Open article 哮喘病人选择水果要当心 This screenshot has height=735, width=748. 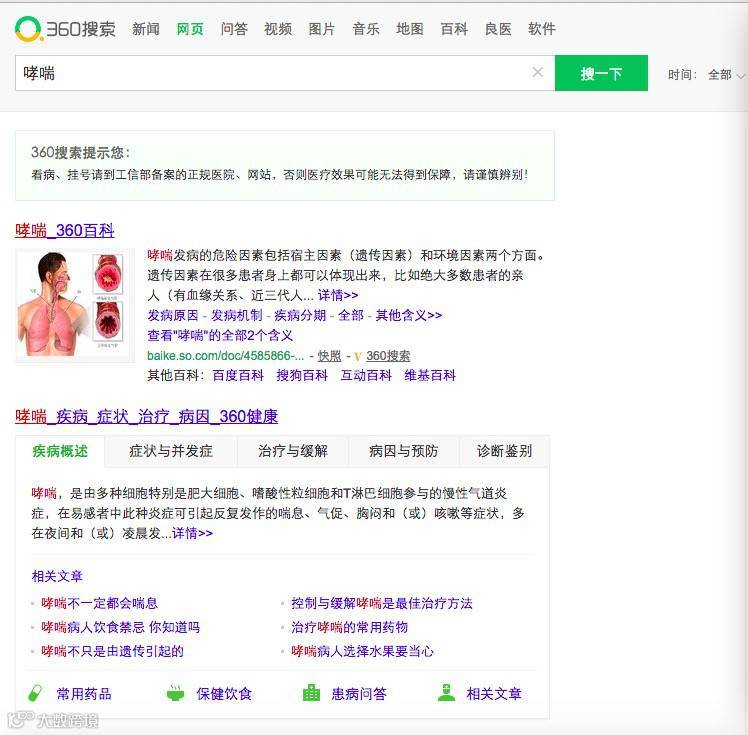363,651
